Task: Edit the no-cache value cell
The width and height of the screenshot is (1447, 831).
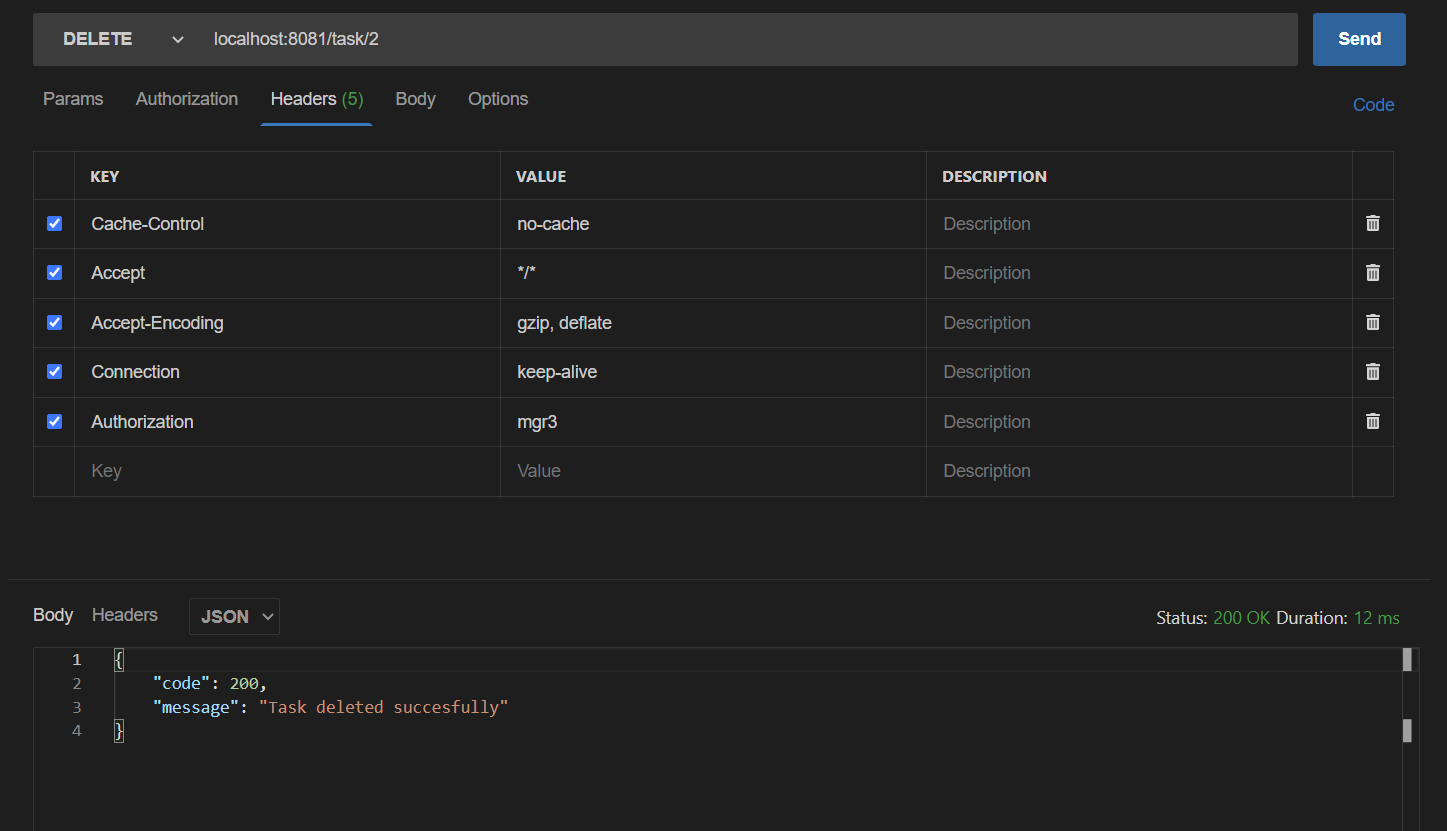Action: 714,224
